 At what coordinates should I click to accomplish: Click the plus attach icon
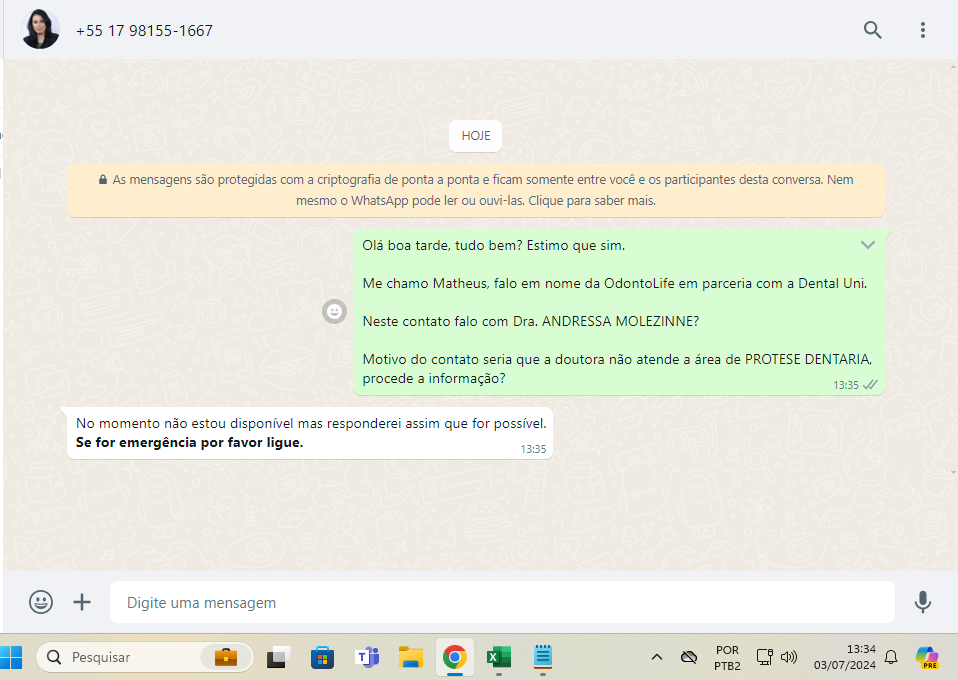82,602
